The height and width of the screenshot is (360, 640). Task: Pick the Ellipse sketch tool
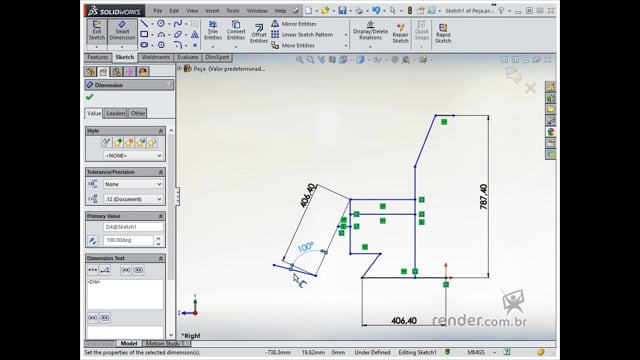(x=178, y=34)
